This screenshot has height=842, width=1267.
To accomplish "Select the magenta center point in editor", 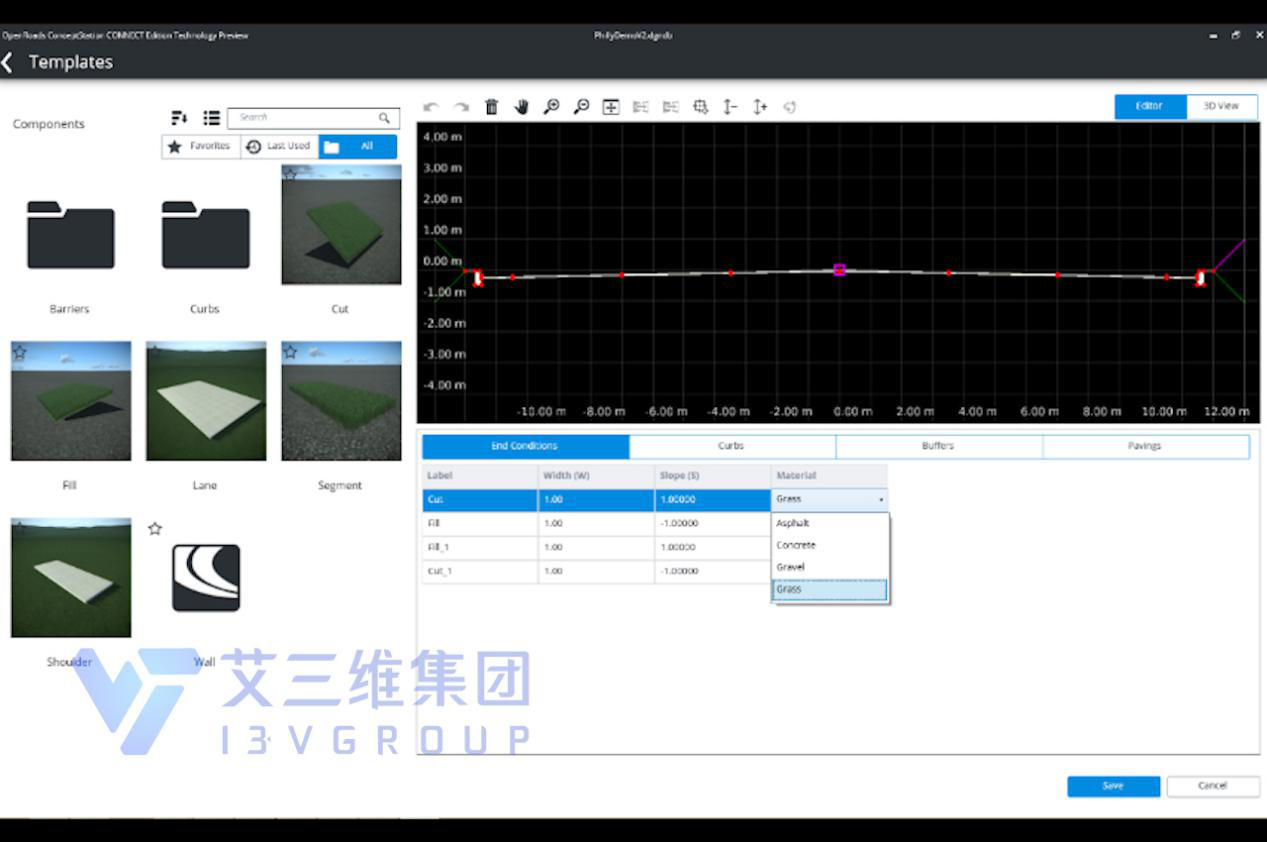I will pyautogui.click(x=839, y=269).
